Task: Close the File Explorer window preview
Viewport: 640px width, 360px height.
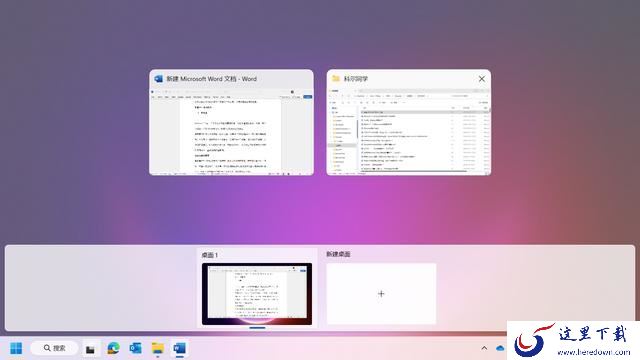Action: click(482, 79)
